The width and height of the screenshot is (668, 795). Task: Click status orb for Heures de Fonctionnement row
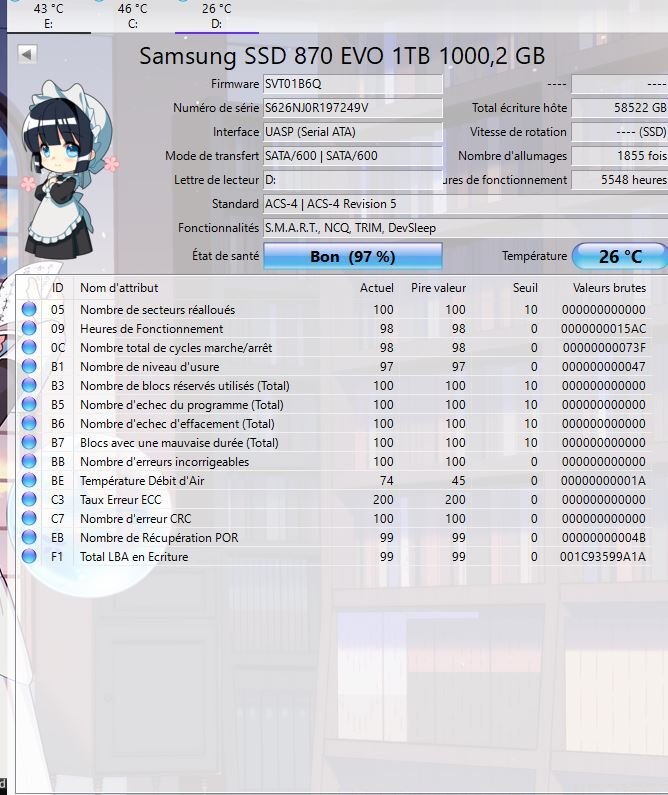(29, 329)
